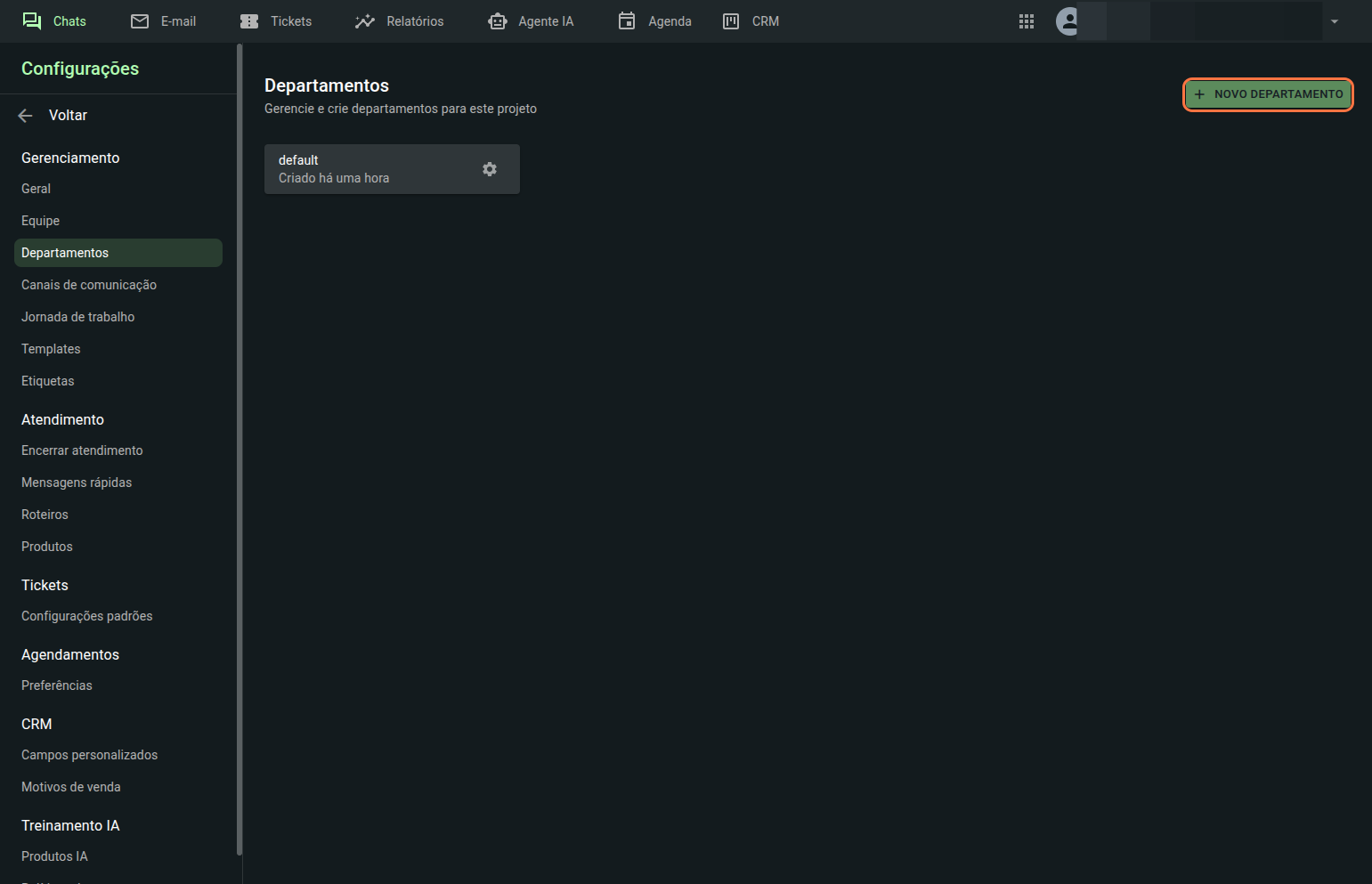Open the apps grid menu icon
The width and height of the screenshot is (1372, 884).
click(x=1027, y=21)
